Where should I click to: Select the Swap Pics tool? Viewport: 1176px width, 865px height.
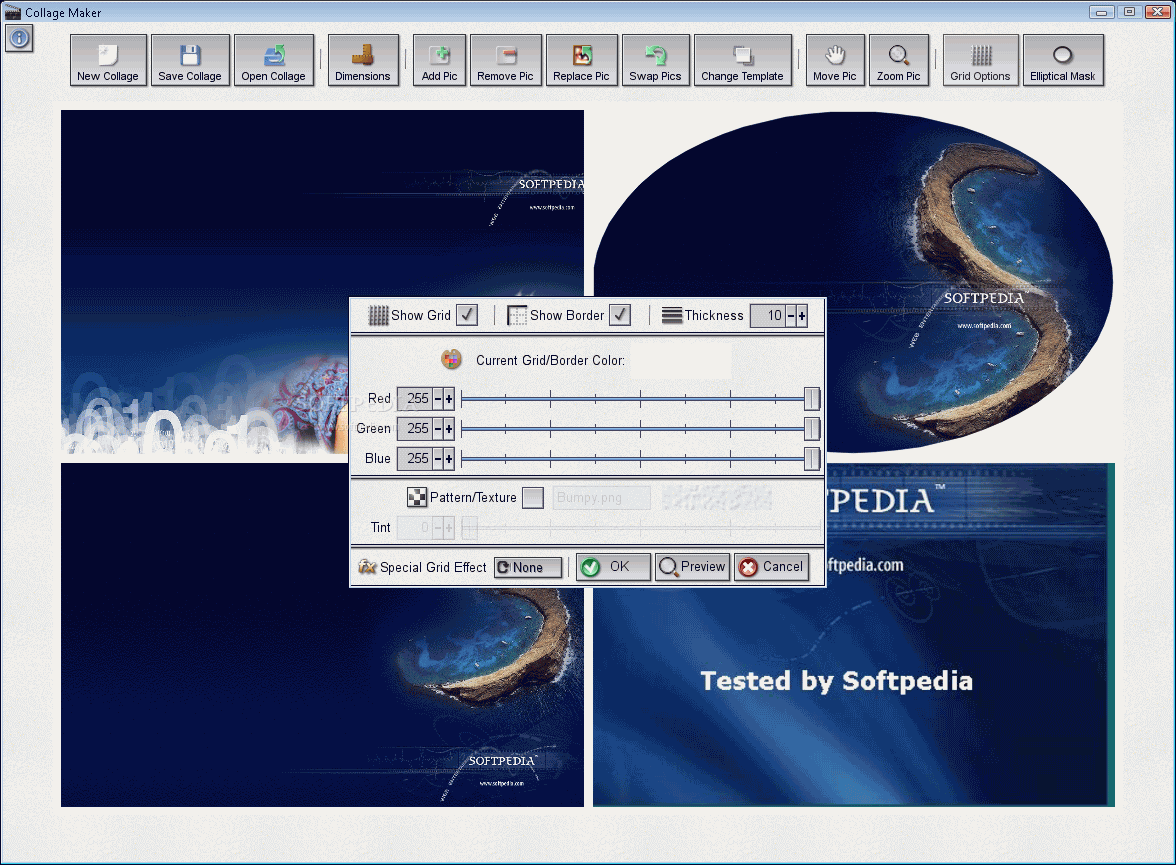(x=656, y=61)
